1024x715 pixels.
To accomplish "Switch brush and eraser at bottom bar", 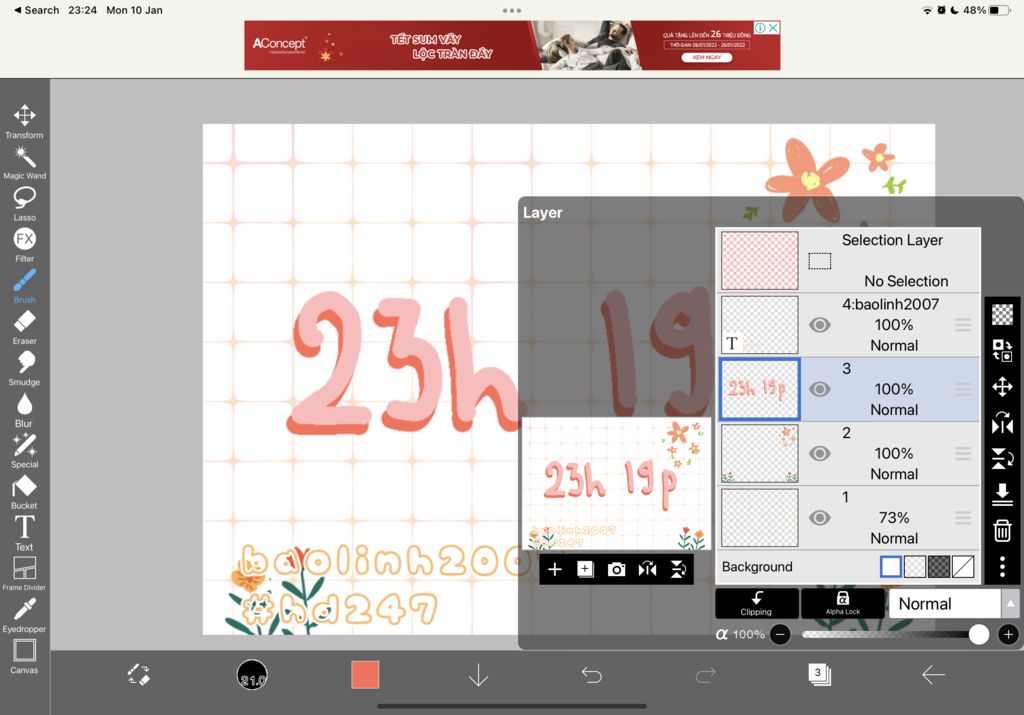I will point(138,675).
